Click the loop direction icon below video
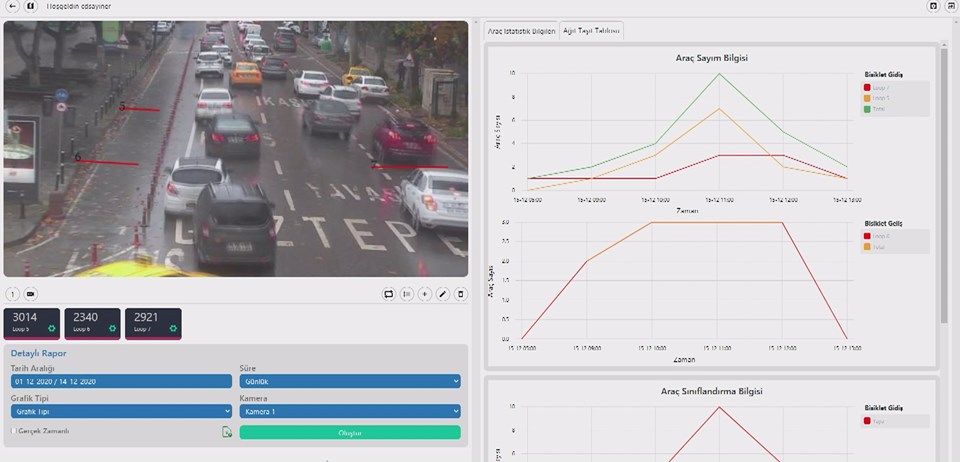Screen dimensions: 960x462 pyautogui.click(x=389, y=294)
